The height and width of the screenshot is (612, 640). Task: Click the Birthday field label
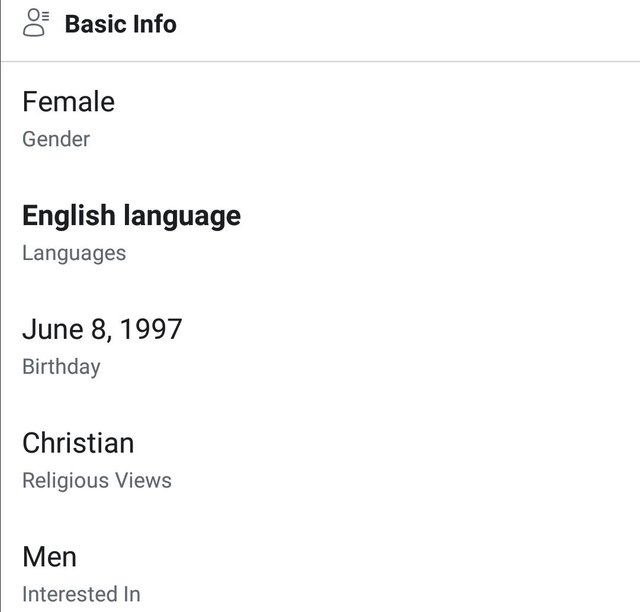click(x=61, y=367)
